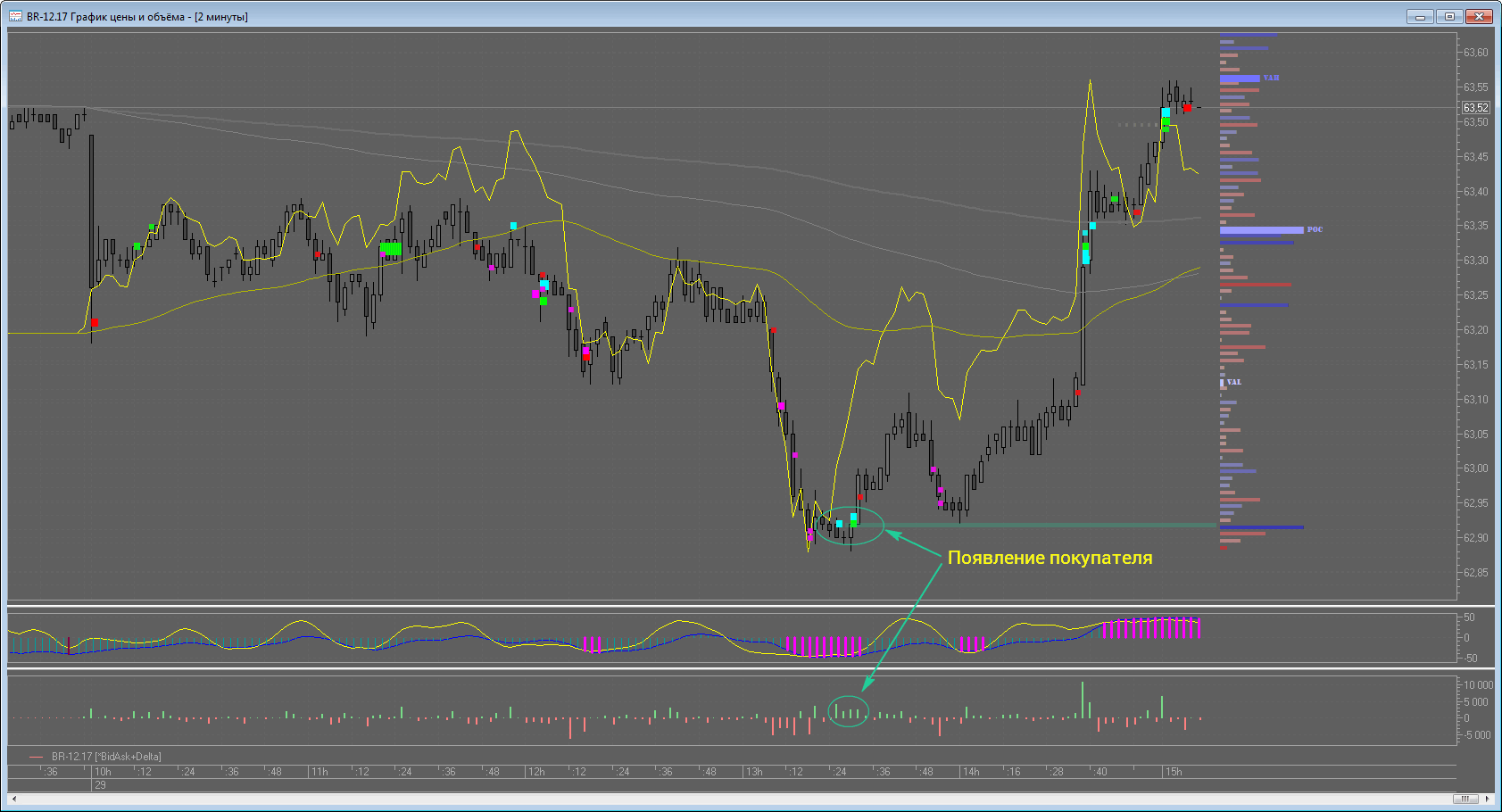The width and height of the screenshot is (1502, 812).
Task: Click the 63,35 price axis label
Action: [1476, 226]
